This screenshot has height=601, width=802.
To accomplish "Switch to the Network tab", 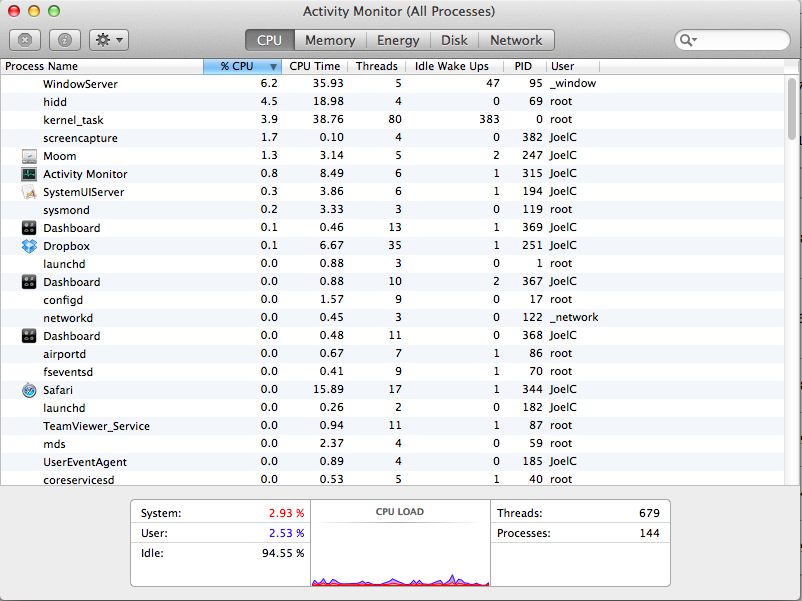I will [516, 40].
